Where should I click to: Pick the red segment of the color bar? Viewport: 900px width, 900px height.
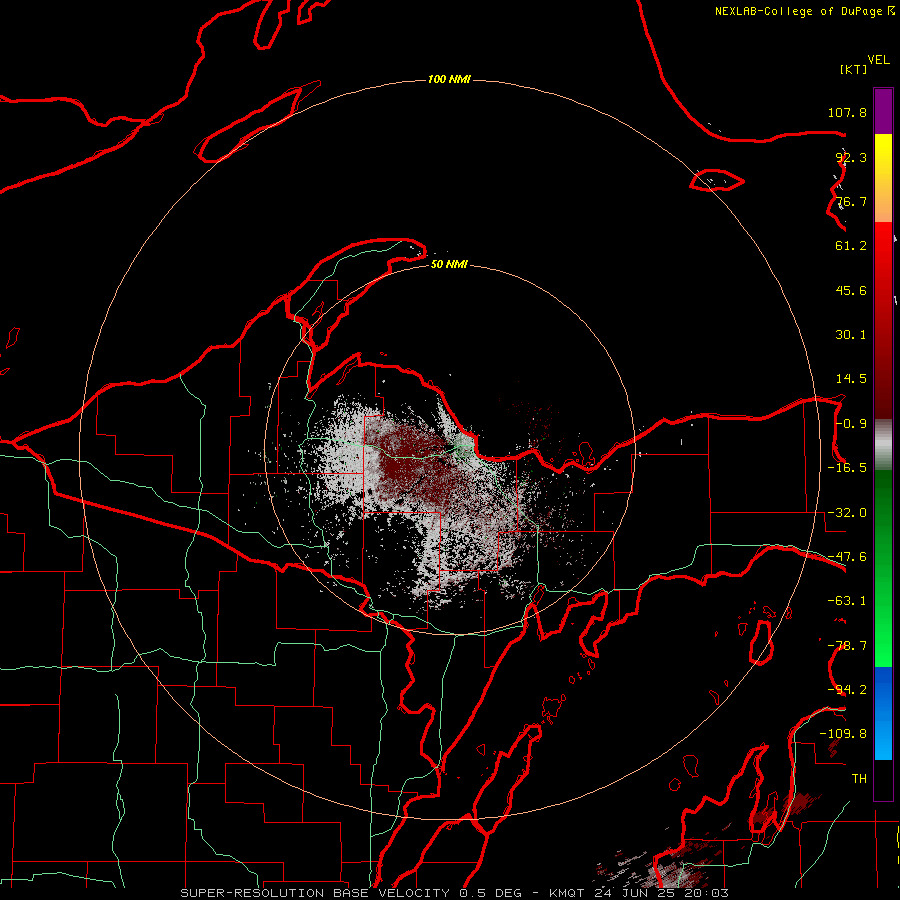883,320
